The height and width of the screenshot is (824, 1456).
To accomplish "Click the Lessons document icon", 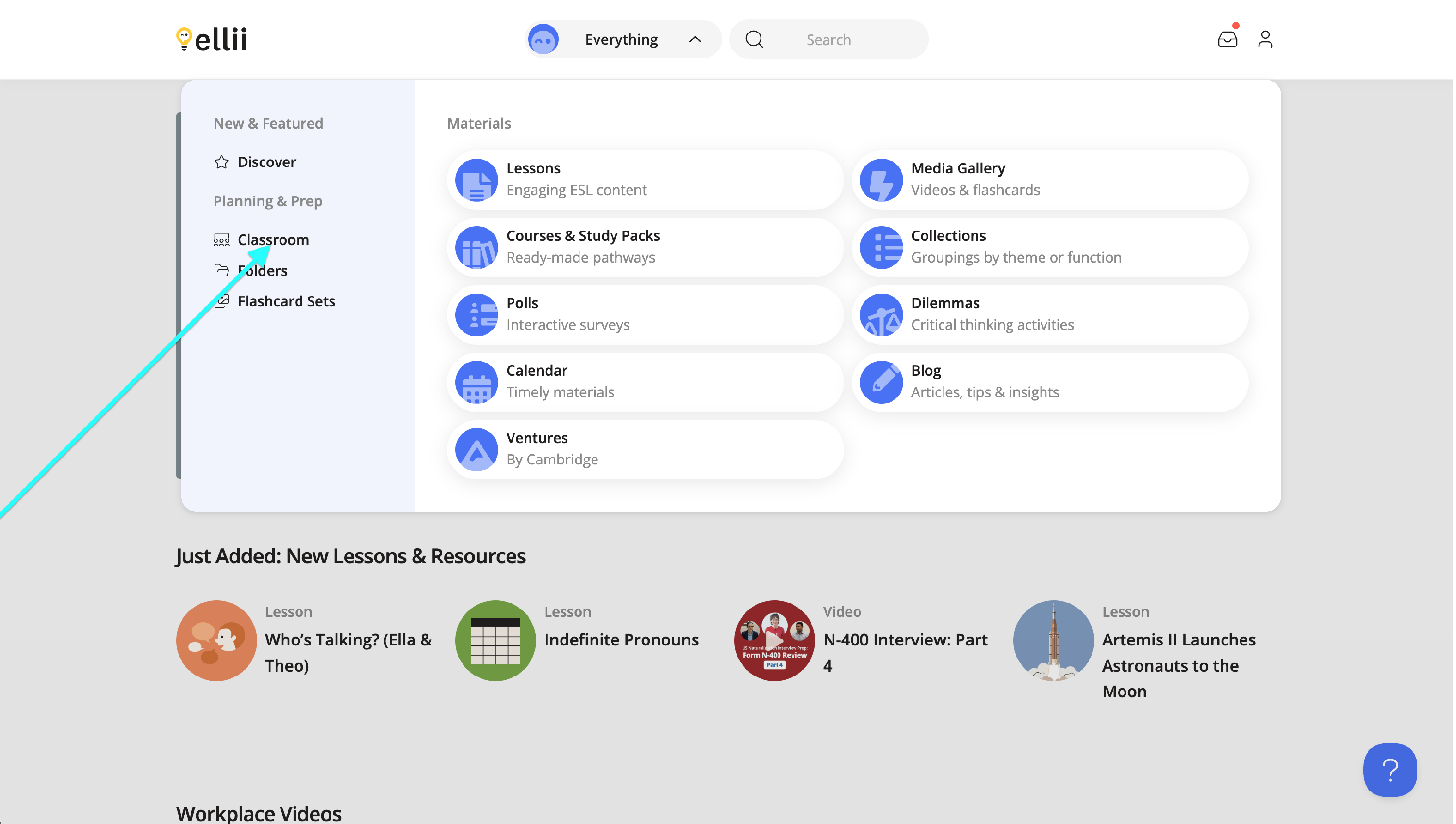I will tap(477, 181).
